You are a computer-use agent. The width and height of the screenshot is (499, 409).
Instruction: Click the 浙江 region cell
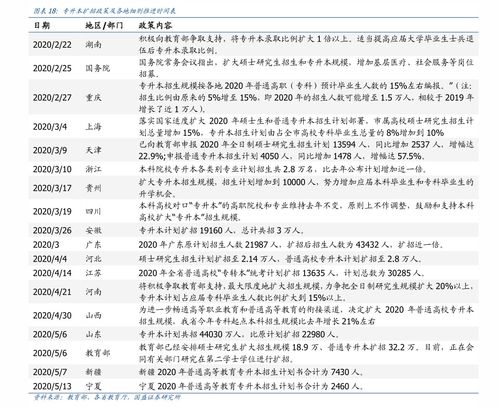[94, 169]
